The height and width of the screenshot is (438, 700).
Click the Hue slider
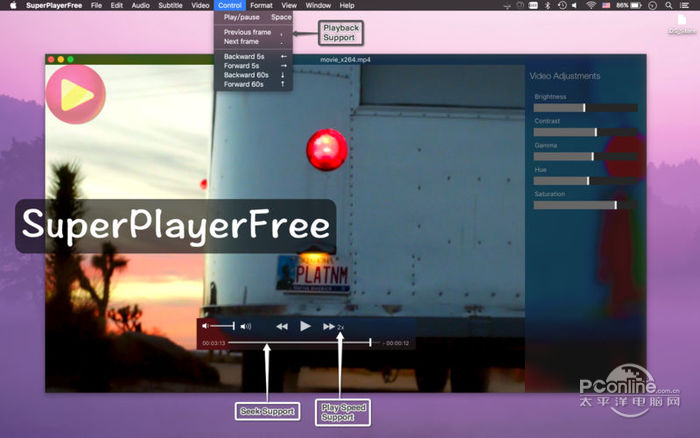tap(585, 181)
